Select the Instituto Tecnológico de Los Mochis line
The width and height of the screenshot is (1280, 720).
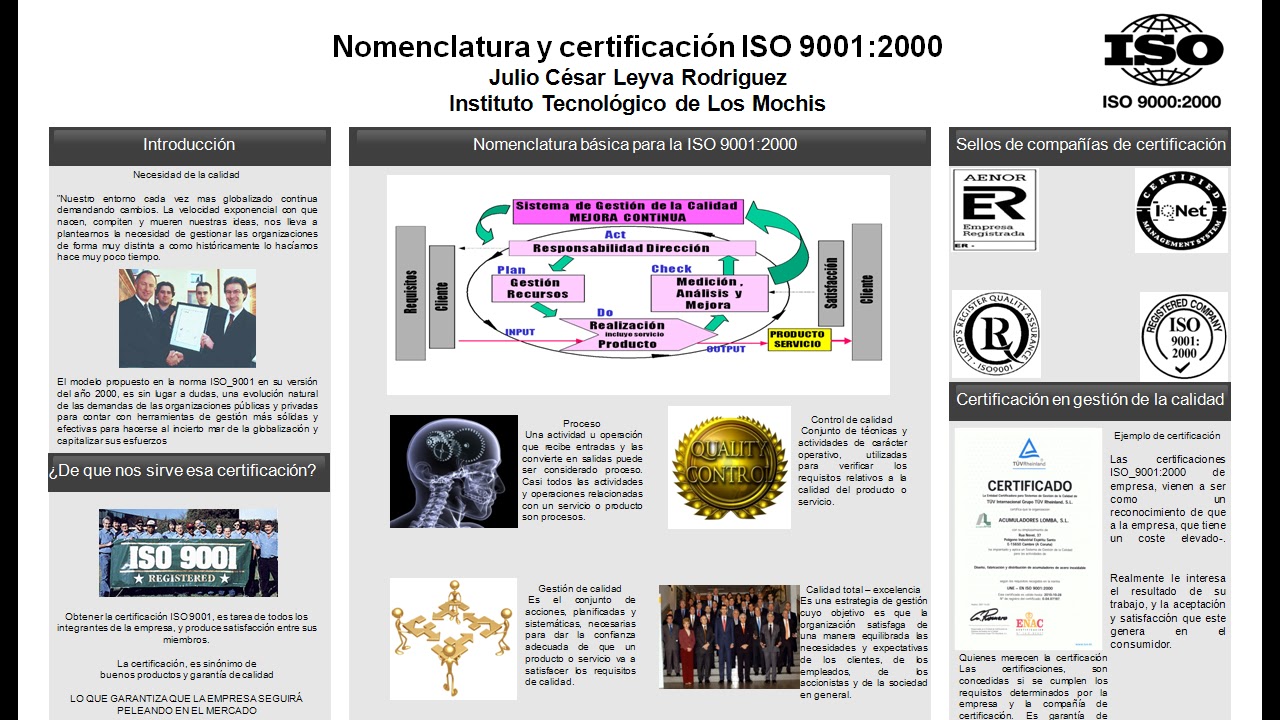(x=637, y=103)
